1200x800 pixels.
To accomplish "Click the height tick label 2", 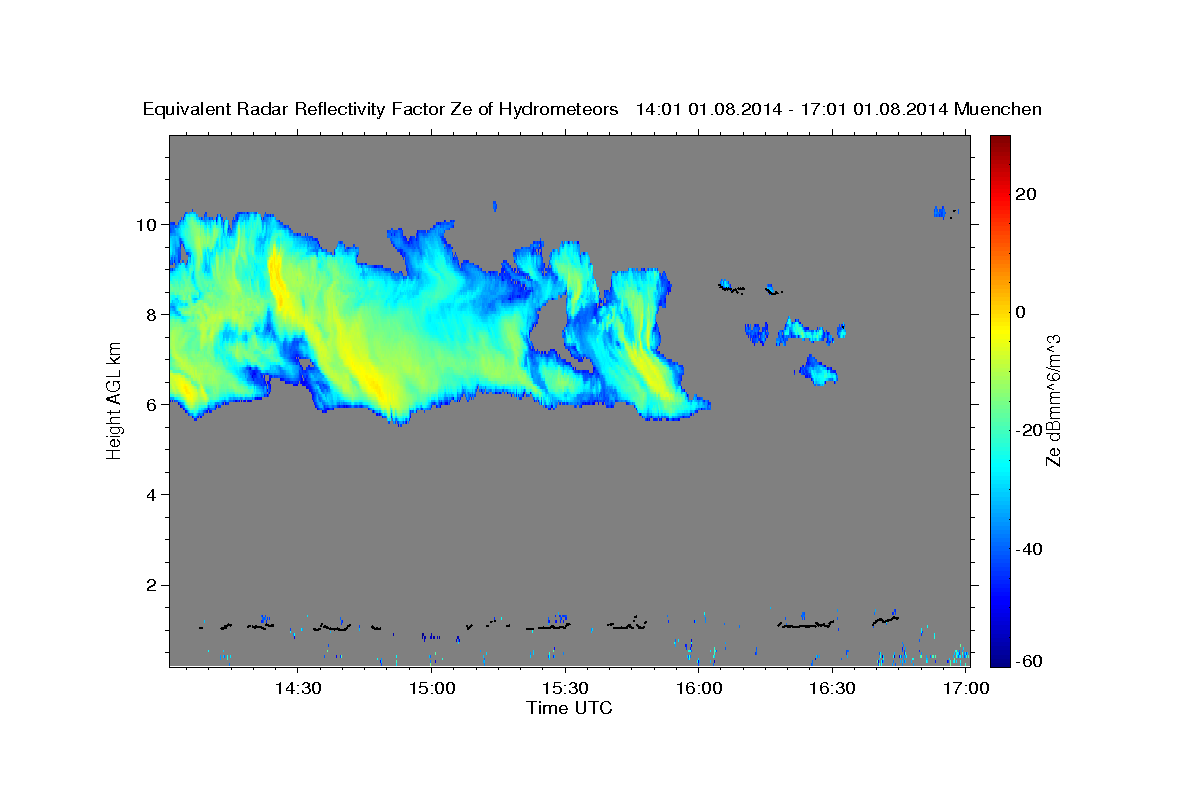I will (153, 584).
